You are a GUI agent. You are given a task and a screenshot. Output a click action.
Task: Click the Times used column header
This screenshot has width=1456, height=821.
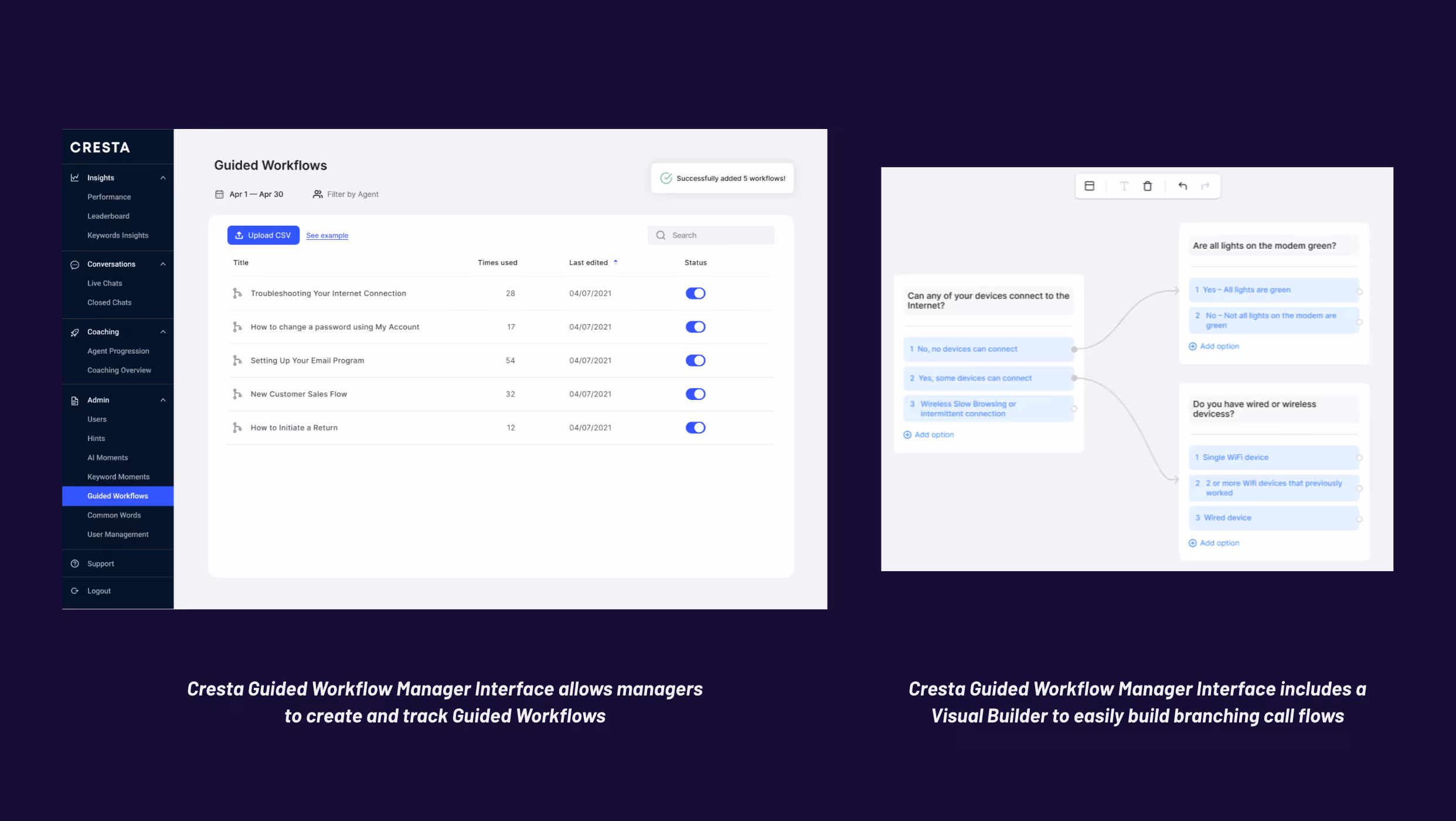tap(498, 263)
